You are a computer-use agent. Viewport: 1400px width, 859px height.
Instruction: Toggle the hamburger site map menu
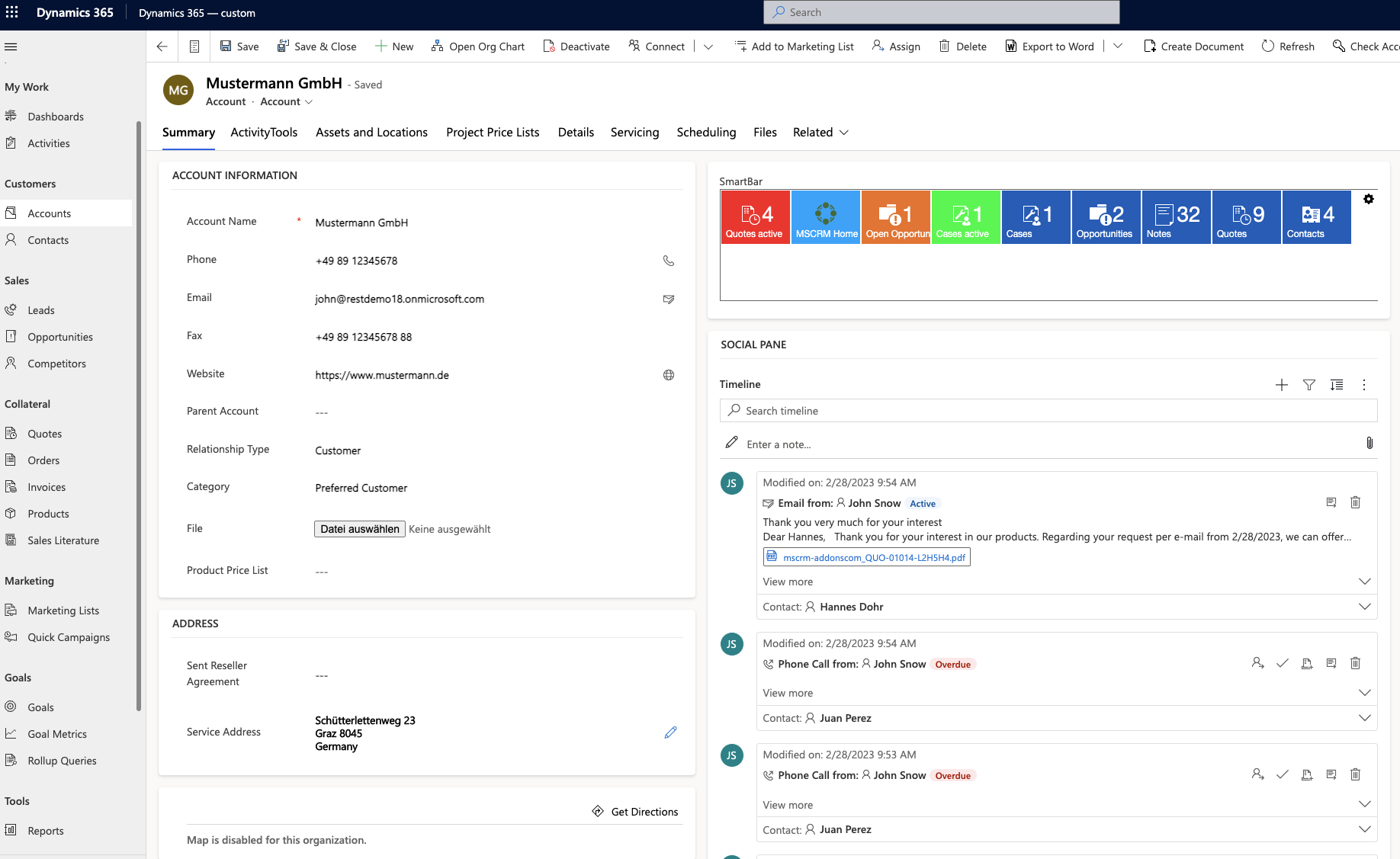11,46
